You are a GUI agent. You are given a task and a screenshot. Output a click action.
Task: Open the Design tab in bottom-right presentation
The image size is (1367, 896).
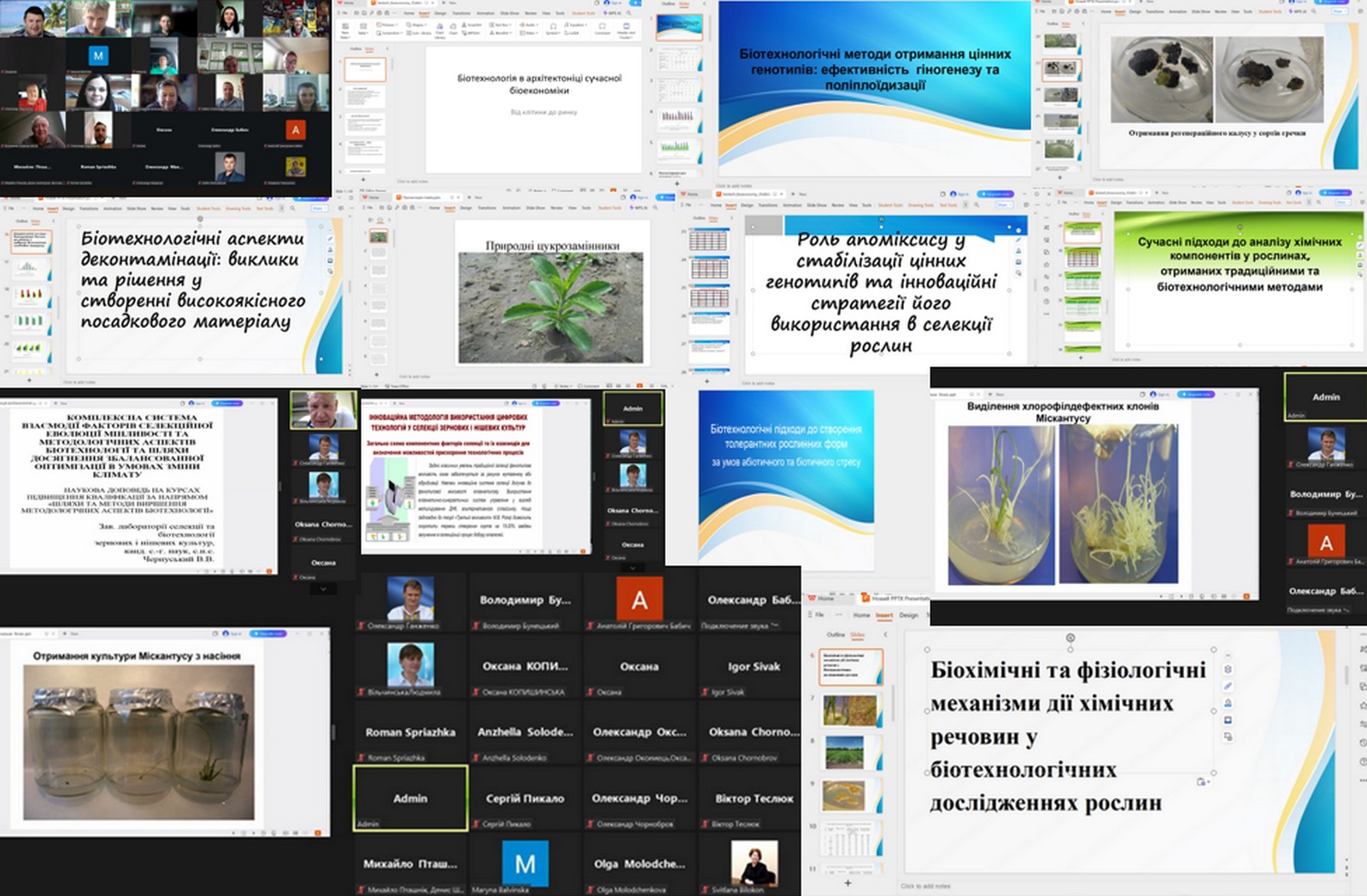pos(909,615)
